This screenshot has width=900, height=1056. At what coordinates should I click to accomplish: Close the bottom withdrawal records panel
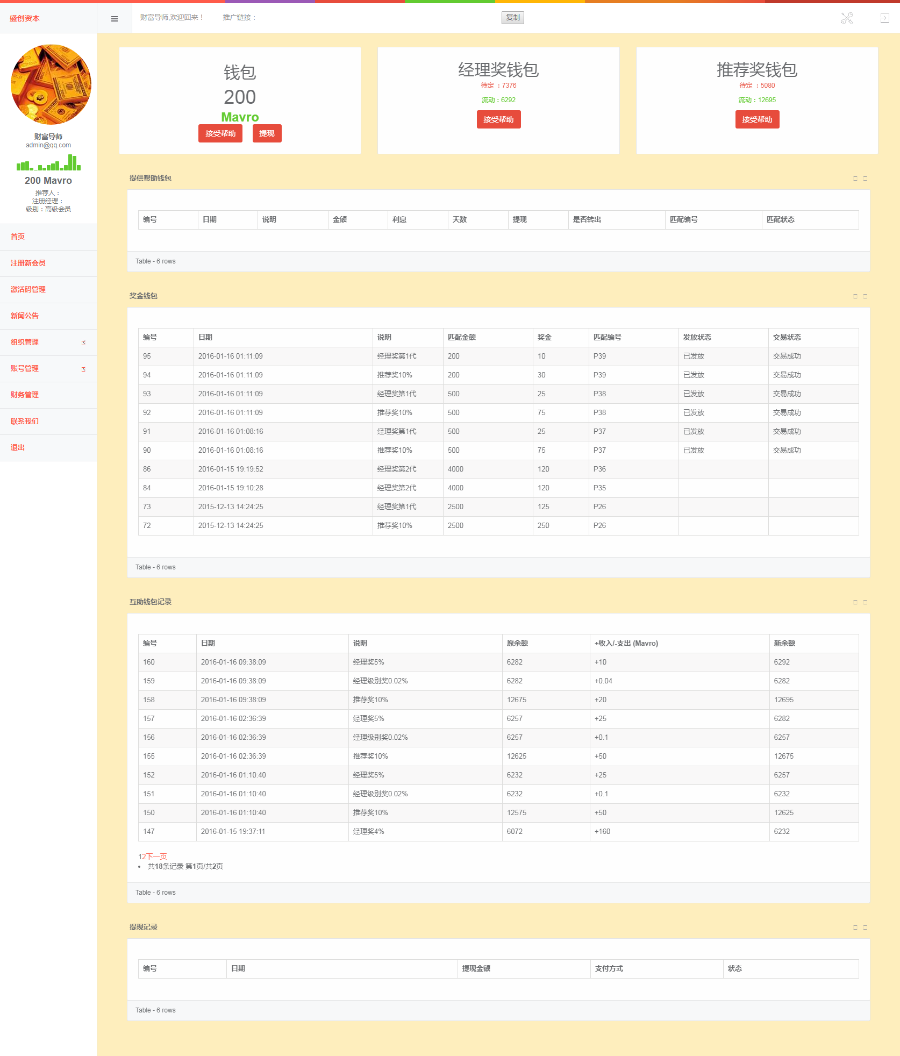[x=865, y=927]
